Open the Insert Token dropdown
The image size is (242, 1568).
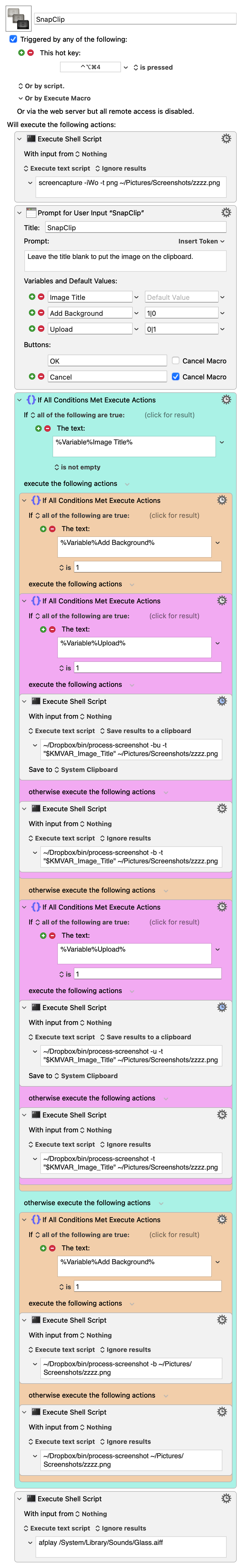(201, 241)
